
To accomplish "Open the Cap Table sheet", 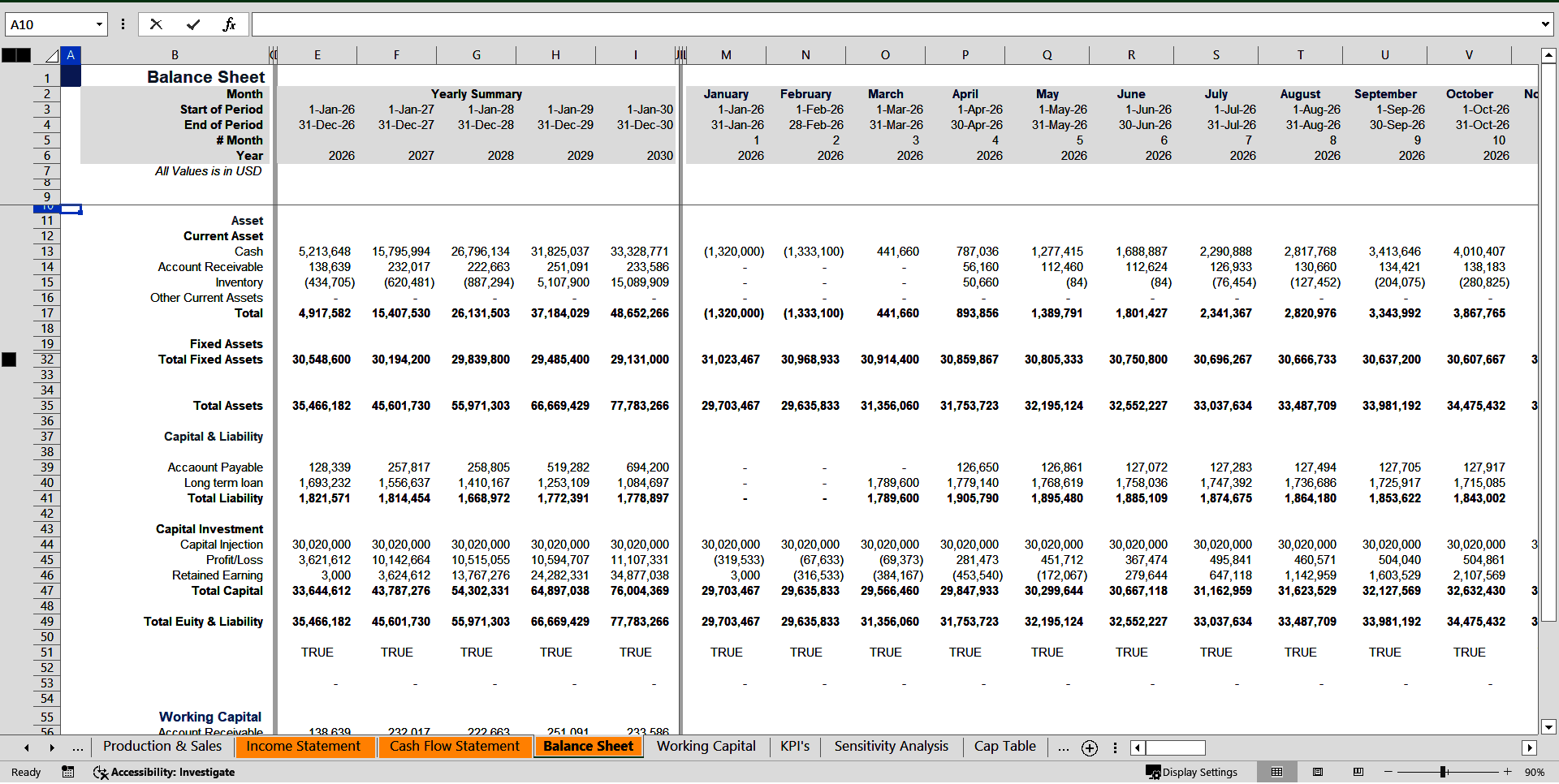I will tap(1004, 747).
